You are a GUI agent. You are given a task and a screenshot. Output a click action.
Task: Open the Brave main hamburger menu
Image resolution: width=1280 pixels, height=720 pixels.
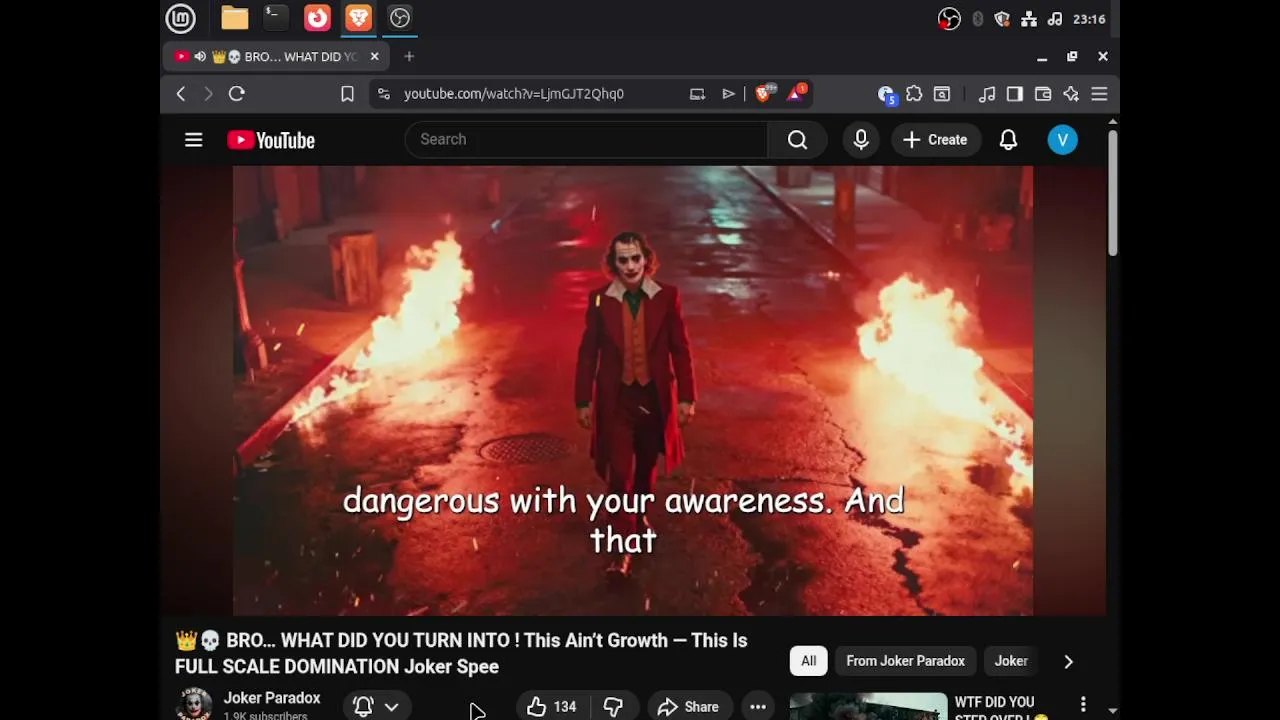coord(1099,94)
